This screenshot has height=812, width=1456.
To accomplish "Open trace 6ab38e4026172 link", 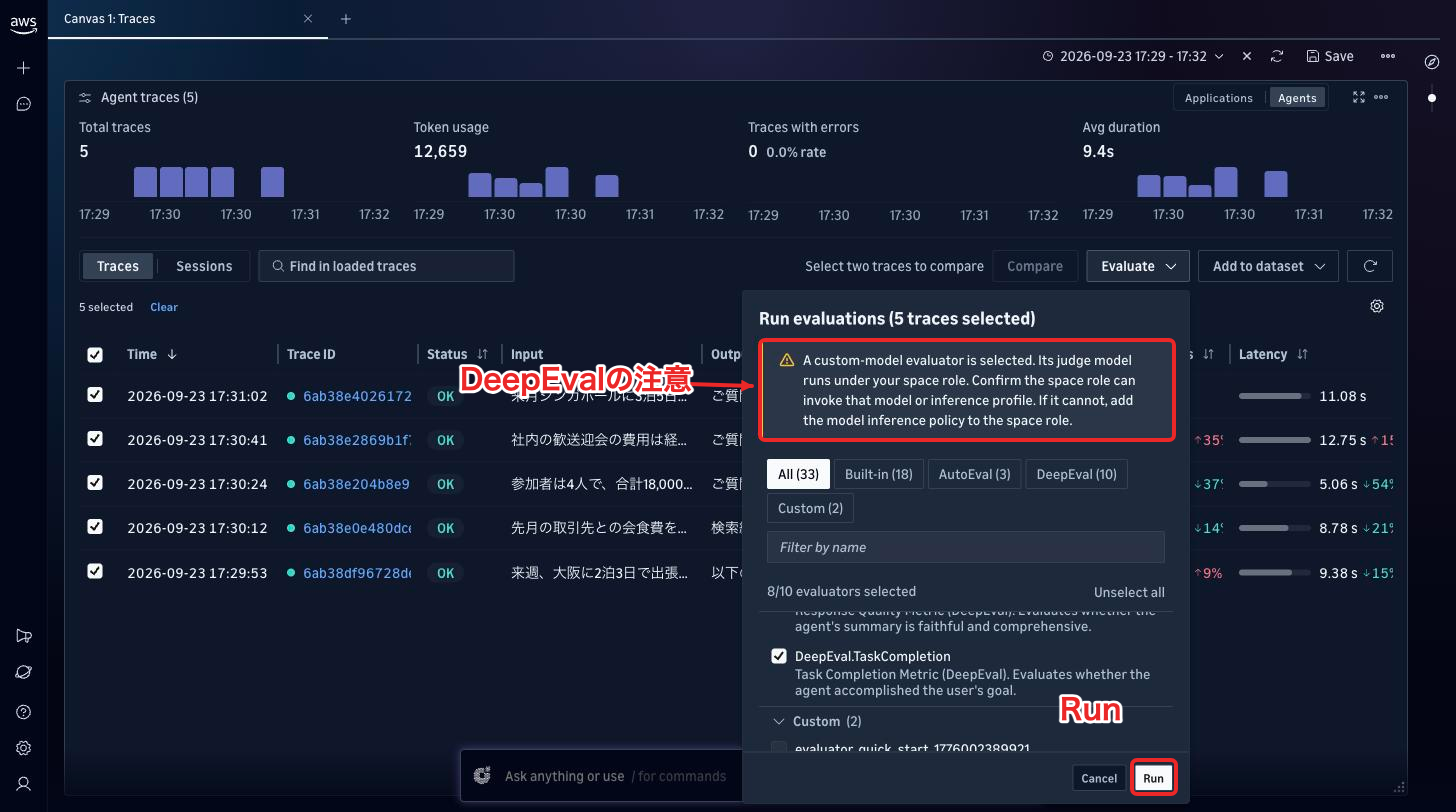I will [357, 396].
